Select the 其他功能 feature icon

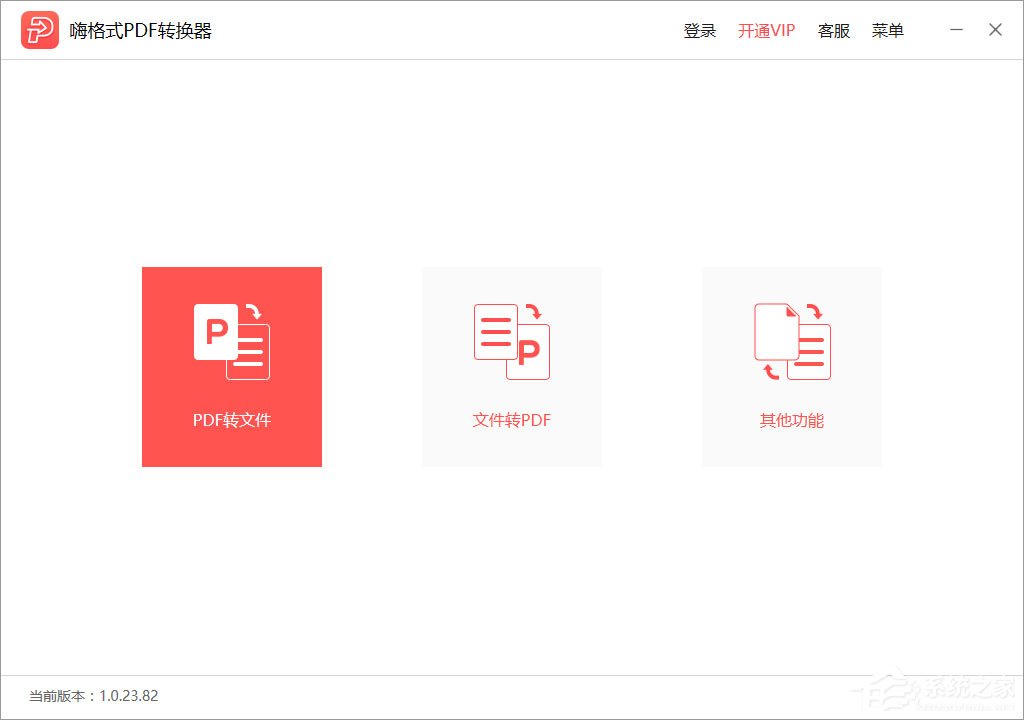[x=791, y=340]
